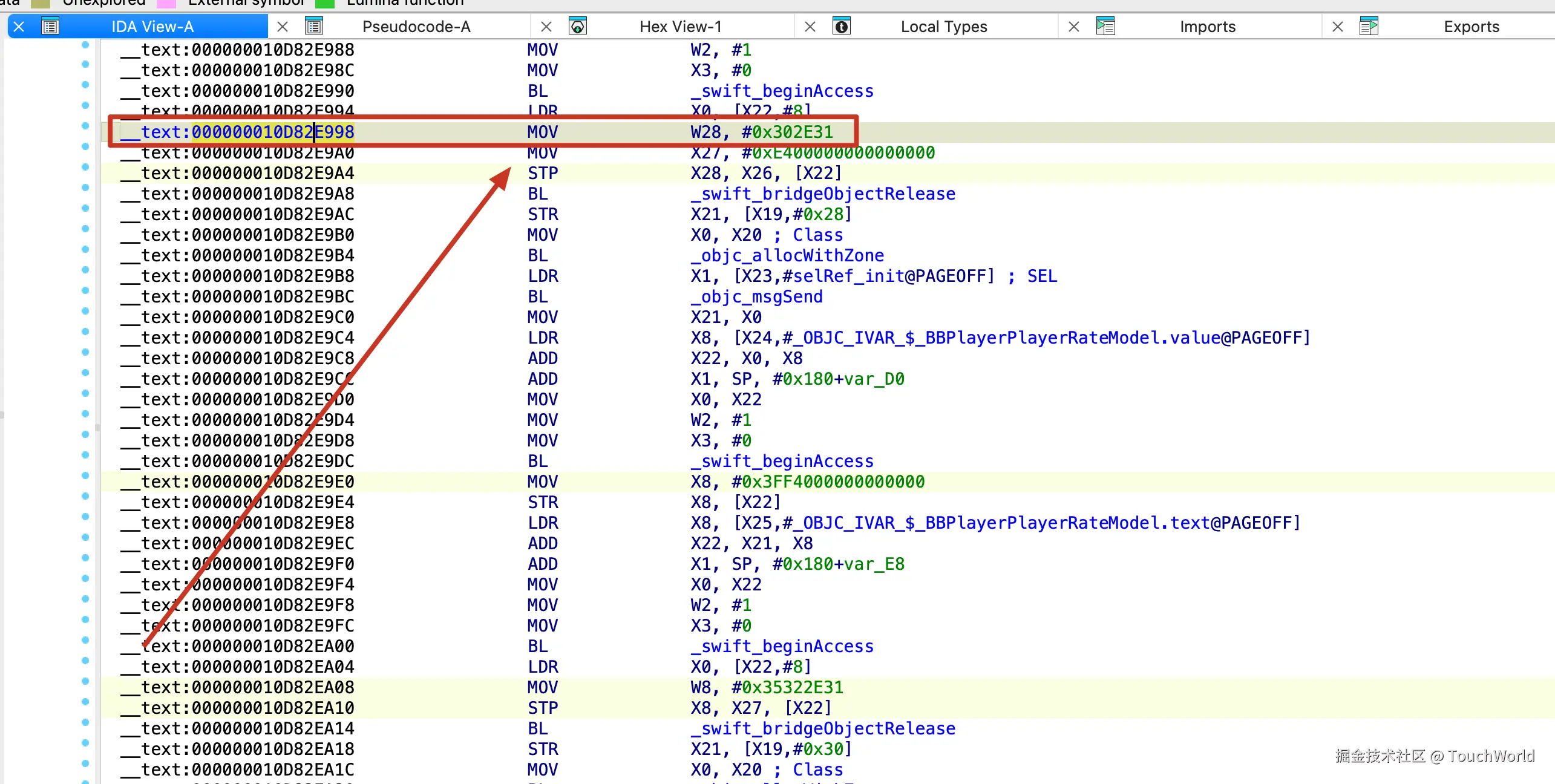1555x784 pixels.
Task: Click the Local Types tab icon
Action: tap(842, 27)
